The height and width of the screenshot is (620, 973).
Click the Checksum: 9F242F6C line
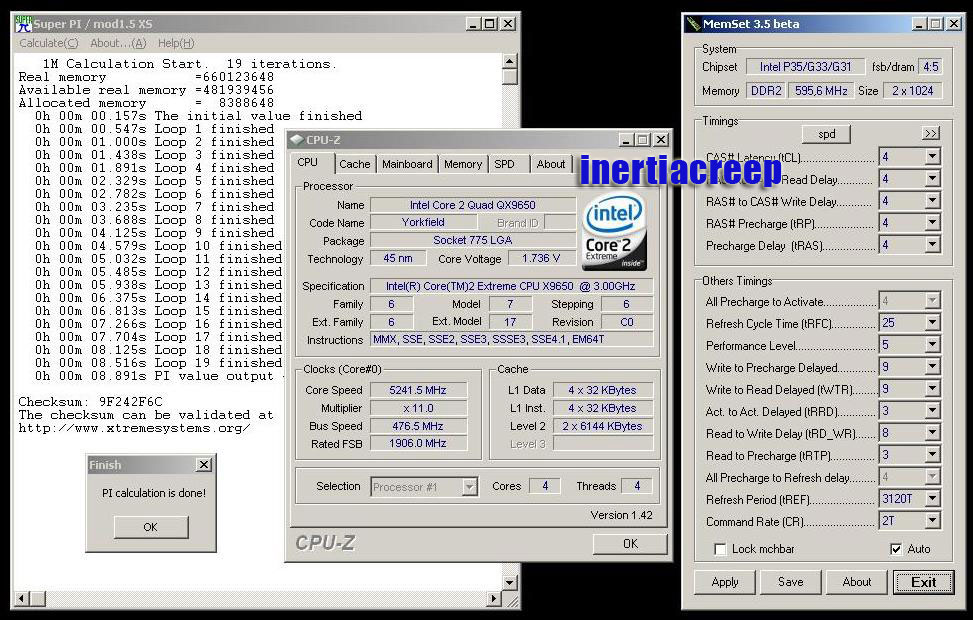91,402
